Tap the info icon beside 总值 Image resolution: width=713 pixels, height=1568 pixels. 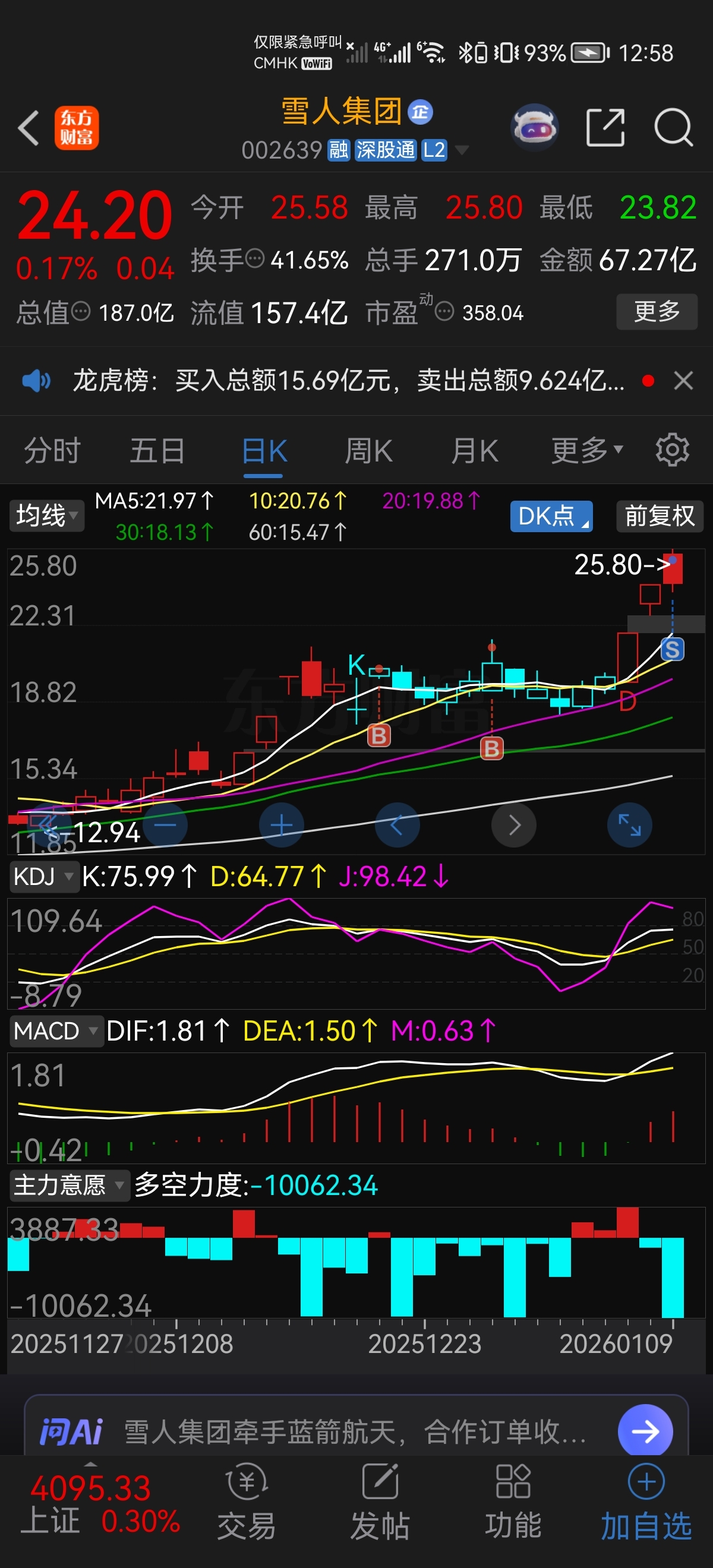tap(81, 312)
